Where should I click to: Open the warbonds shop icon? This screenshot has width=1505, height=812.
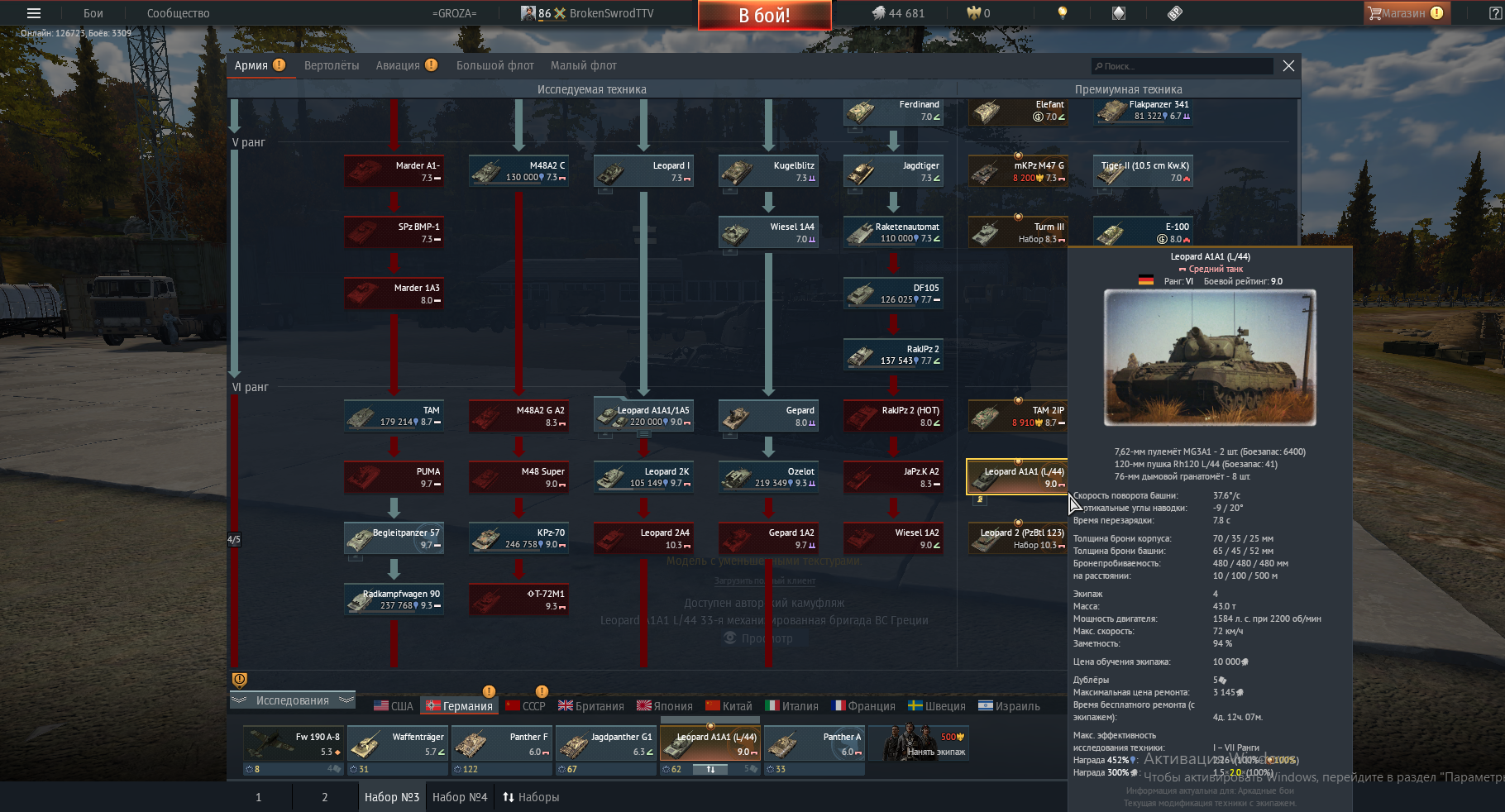tap(1118, 13)
